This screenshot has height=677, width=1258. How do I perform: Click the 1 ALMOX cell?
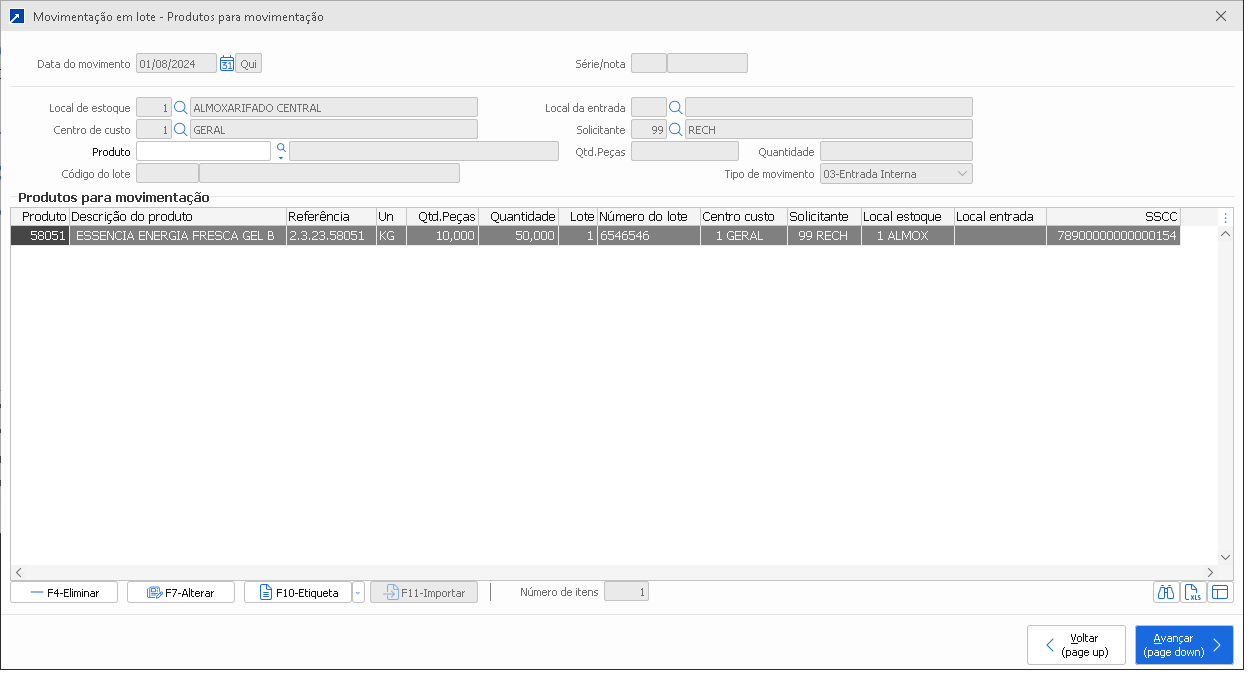coord(908,236)
